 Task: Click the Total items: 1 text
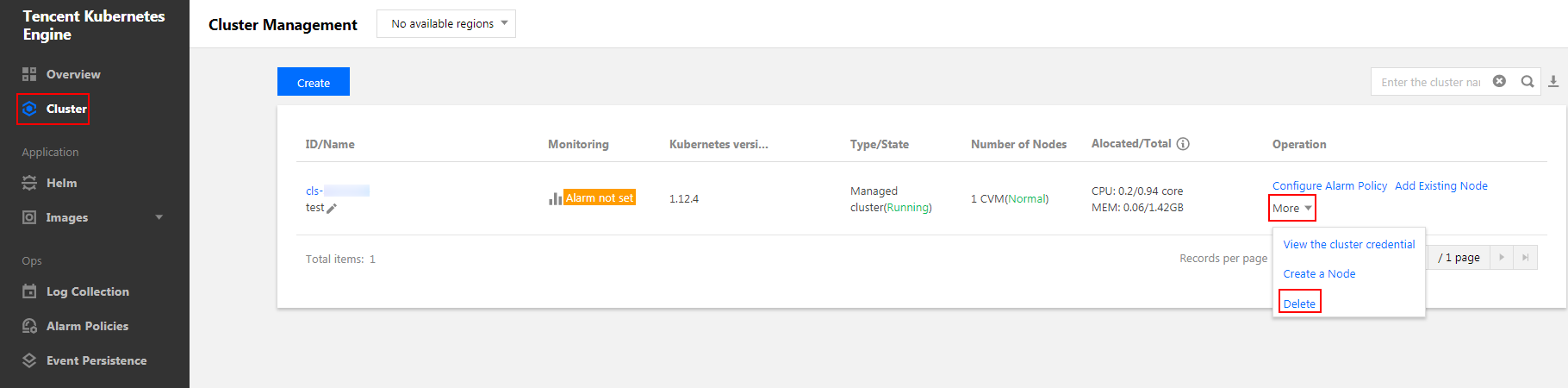340,259
